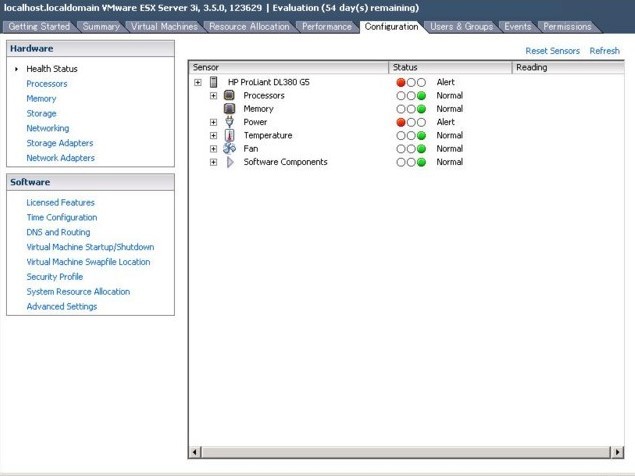Open Time Configuration settings

point(62,218)
